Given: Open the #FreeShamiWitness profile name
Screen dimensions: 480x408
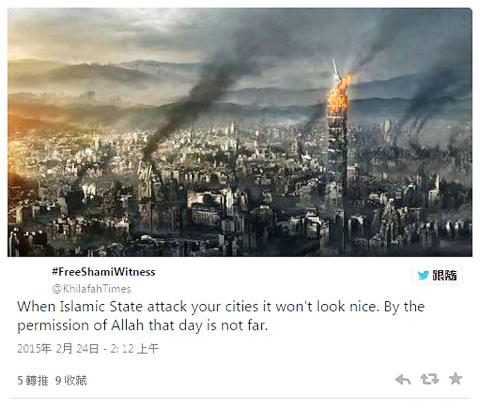Looking at the screenshot, I should pos(103,272).
